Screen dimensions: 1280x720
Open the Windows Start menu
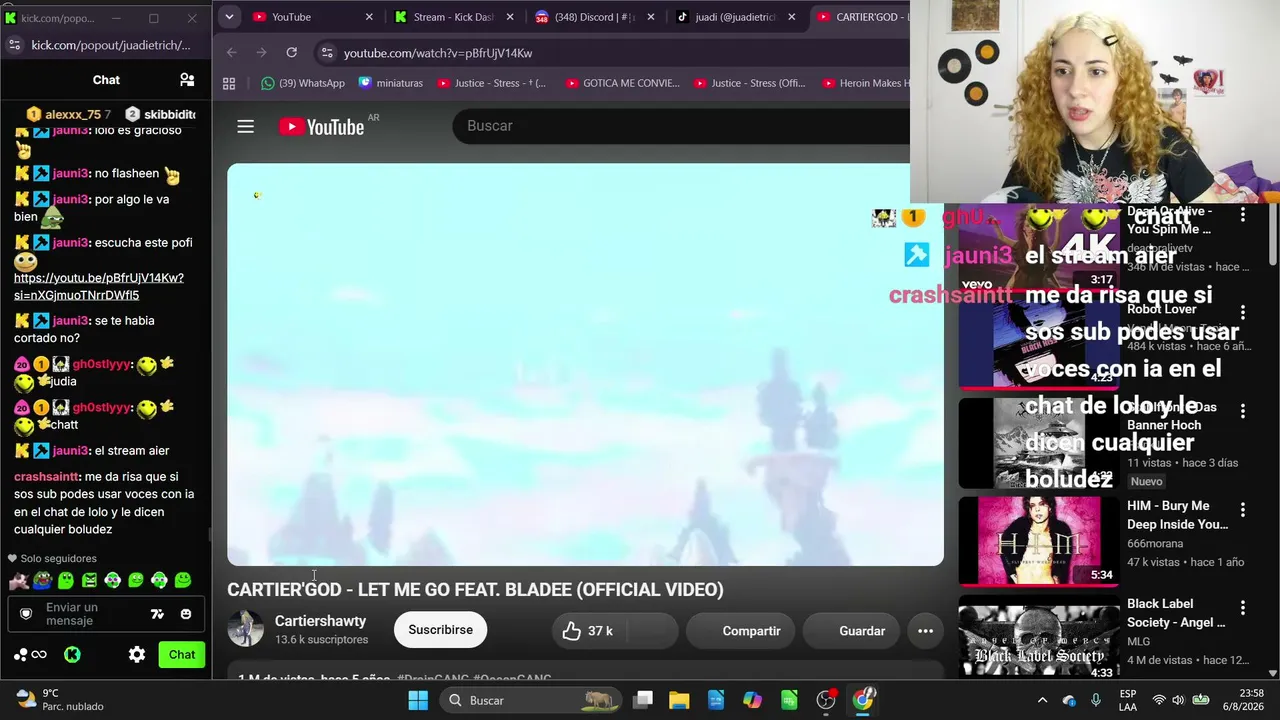[x=418, y=700]
